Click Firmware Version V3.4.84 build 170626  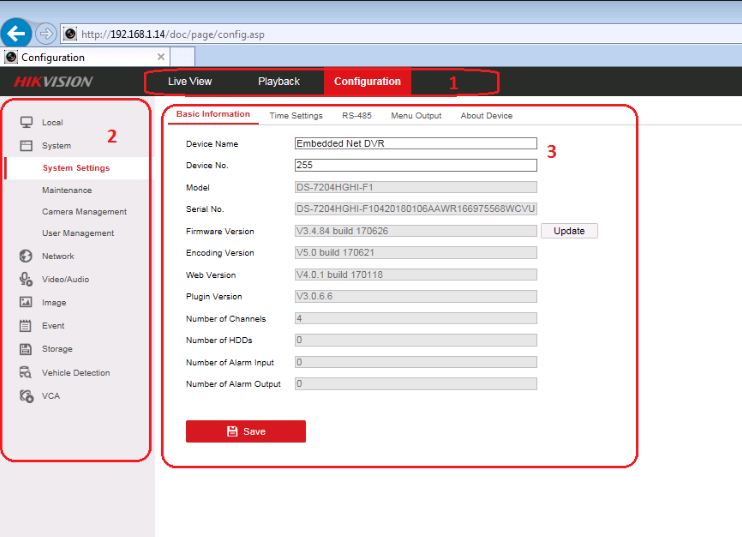(415, 231)
